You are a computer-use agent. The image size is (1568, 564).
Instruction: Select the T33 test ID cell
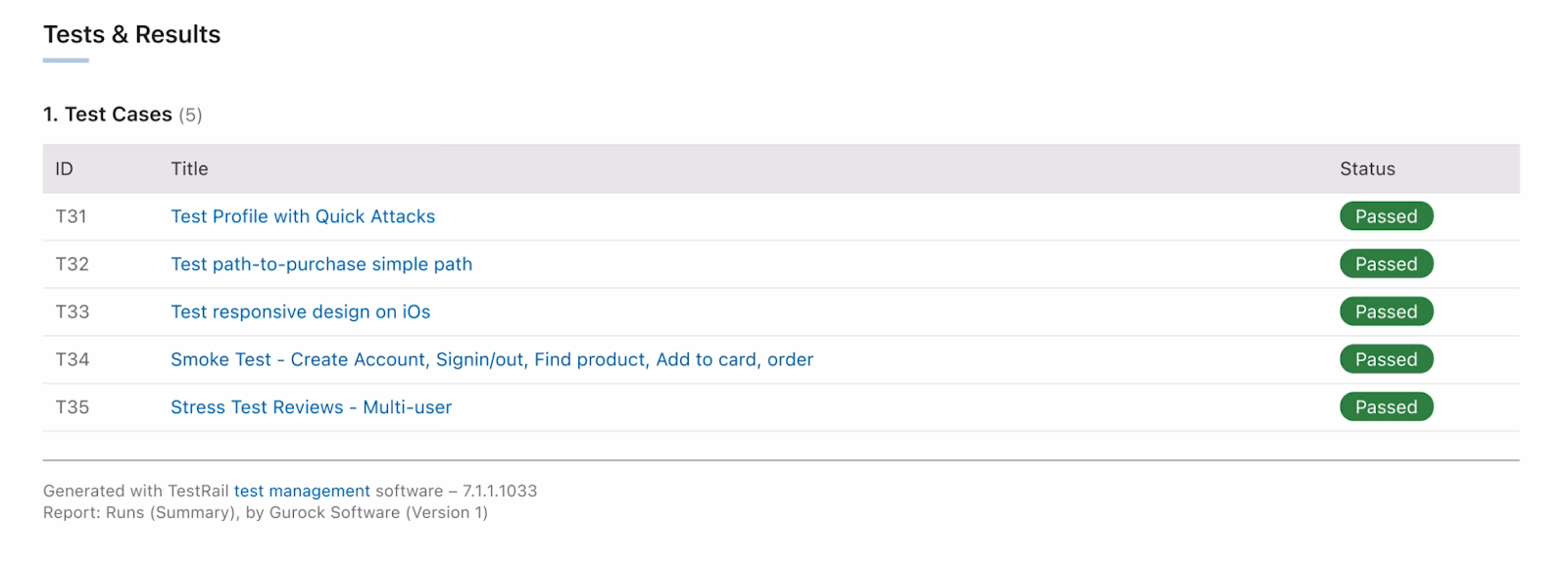pos(72,311)
